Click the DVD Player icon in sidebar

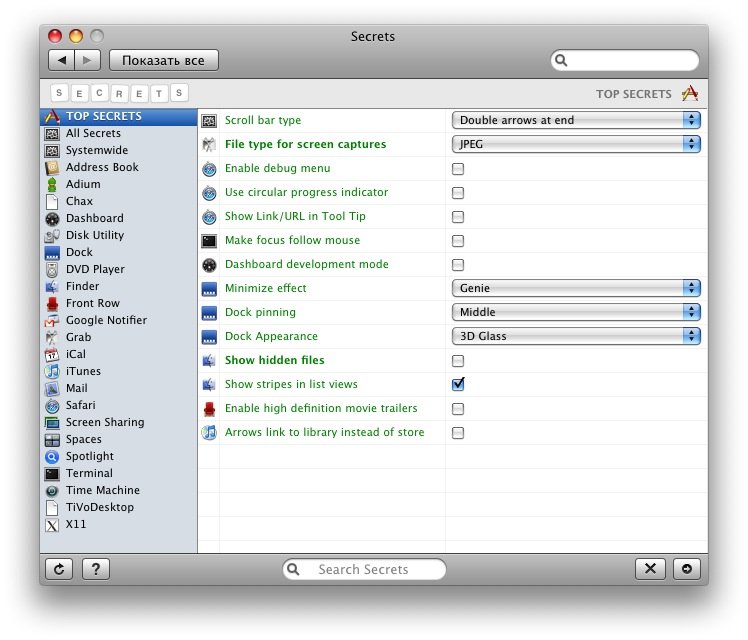coord(52,269)
